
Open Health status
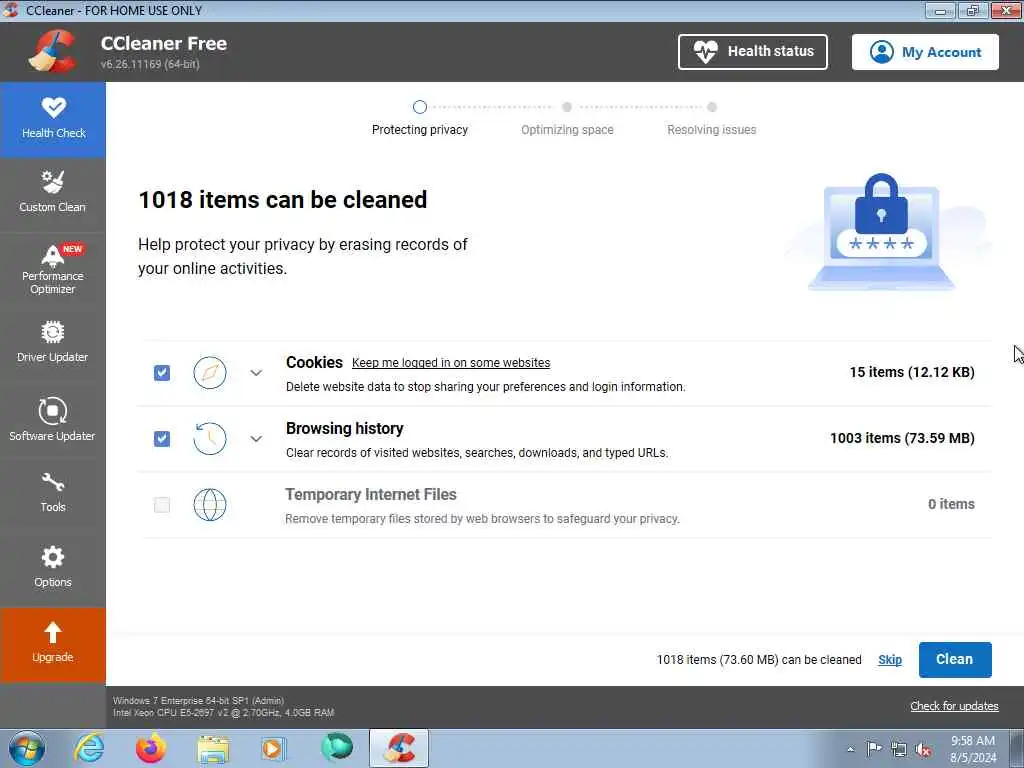(x=753, y=52)
